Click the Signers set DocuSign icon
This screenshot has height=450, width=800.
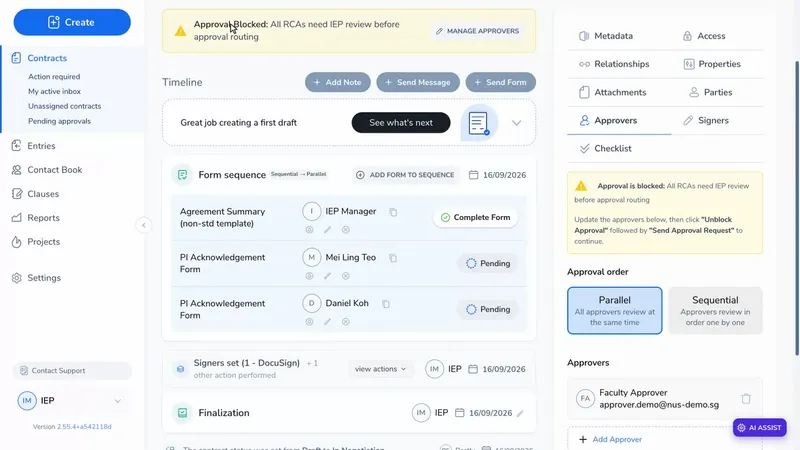coord(180,369)
